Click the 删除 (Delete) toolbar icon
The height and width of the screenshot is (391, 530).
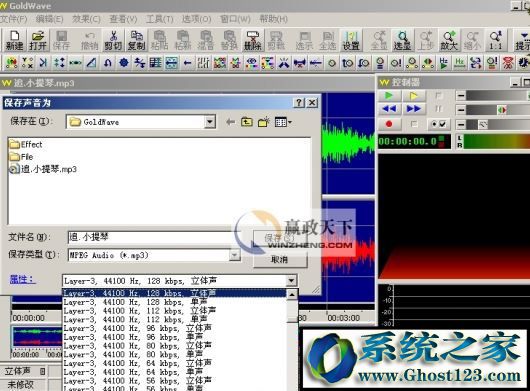252,40
